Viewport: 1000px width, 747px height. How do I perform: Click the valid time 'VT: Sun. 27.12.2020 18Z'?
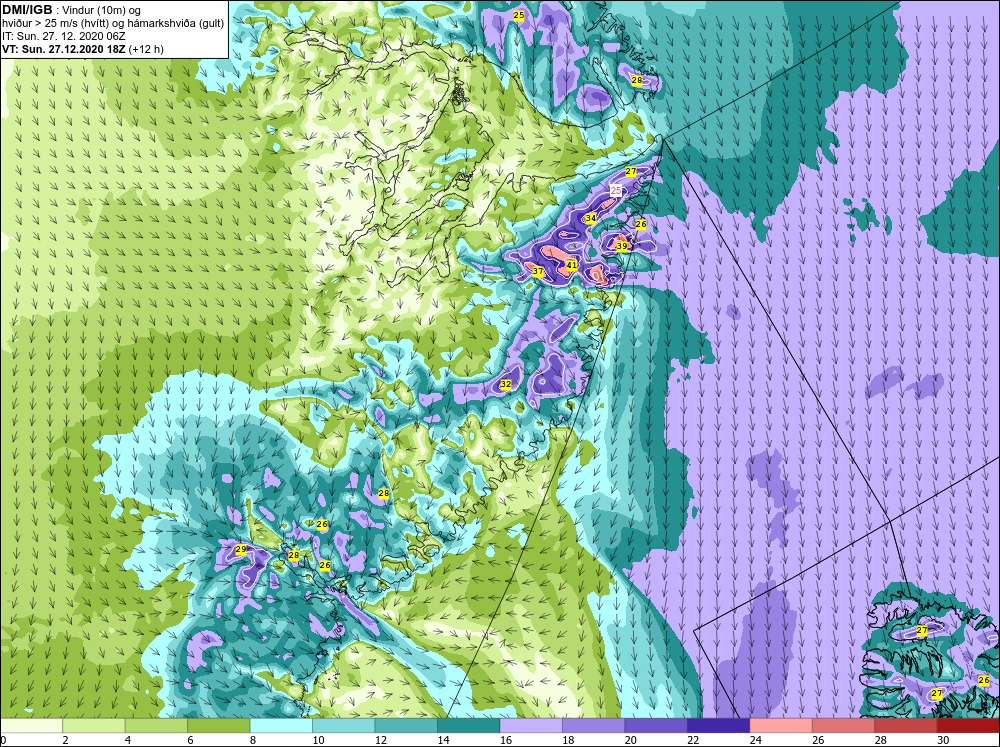[x=64, y=49]
